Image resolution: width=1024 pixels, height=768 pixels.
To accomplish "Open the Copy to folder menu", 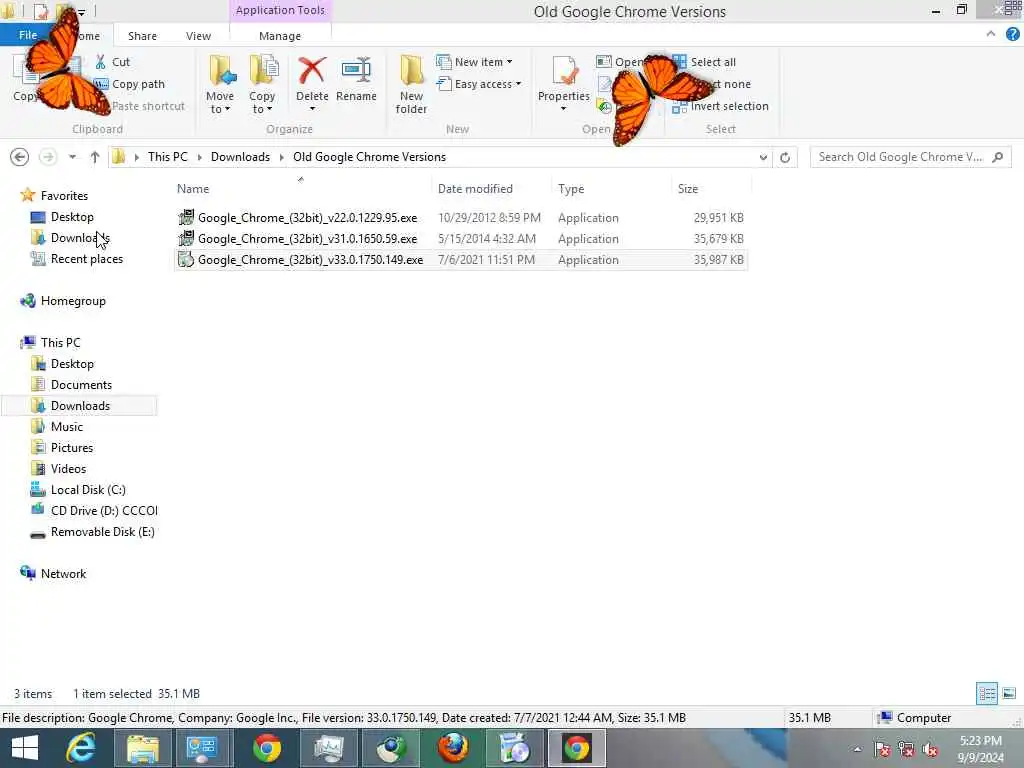I will 262,85.
